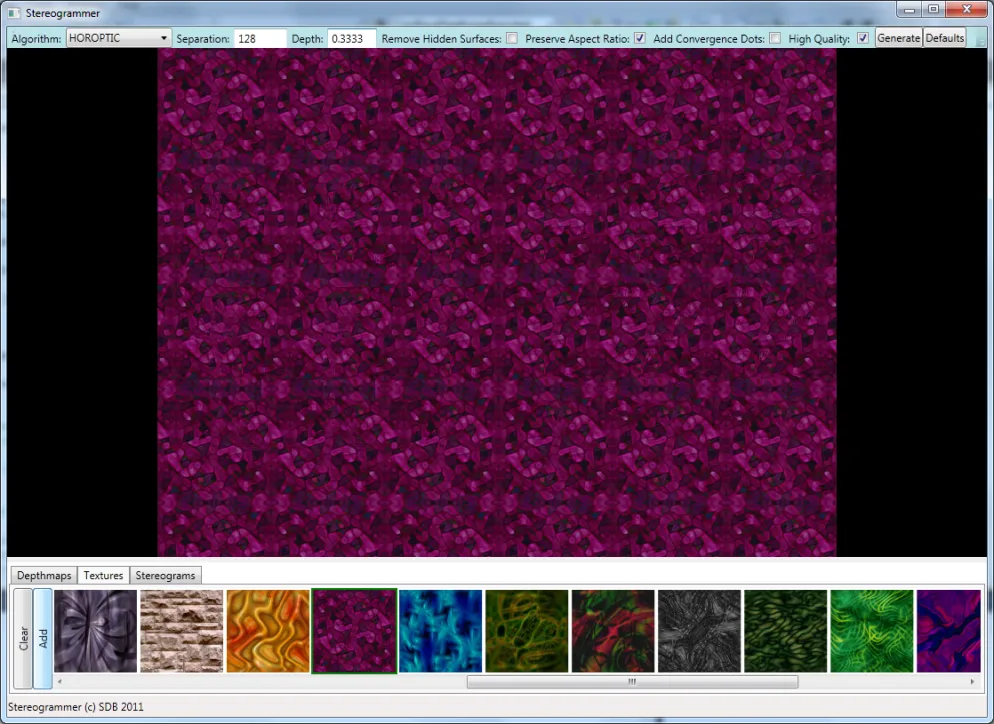Open the Algorithm HOROPTIC dropdown
994x724 pixels.
pyautogui.click(x=119, y=38)
